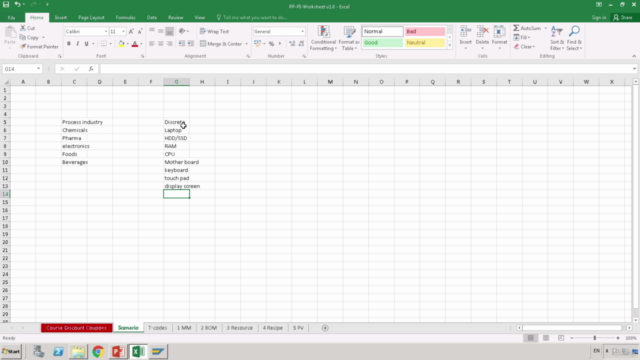The width and height of the screenshot is (640, 360).
Task: Click the Share button
Action: [x=622, y=18]
